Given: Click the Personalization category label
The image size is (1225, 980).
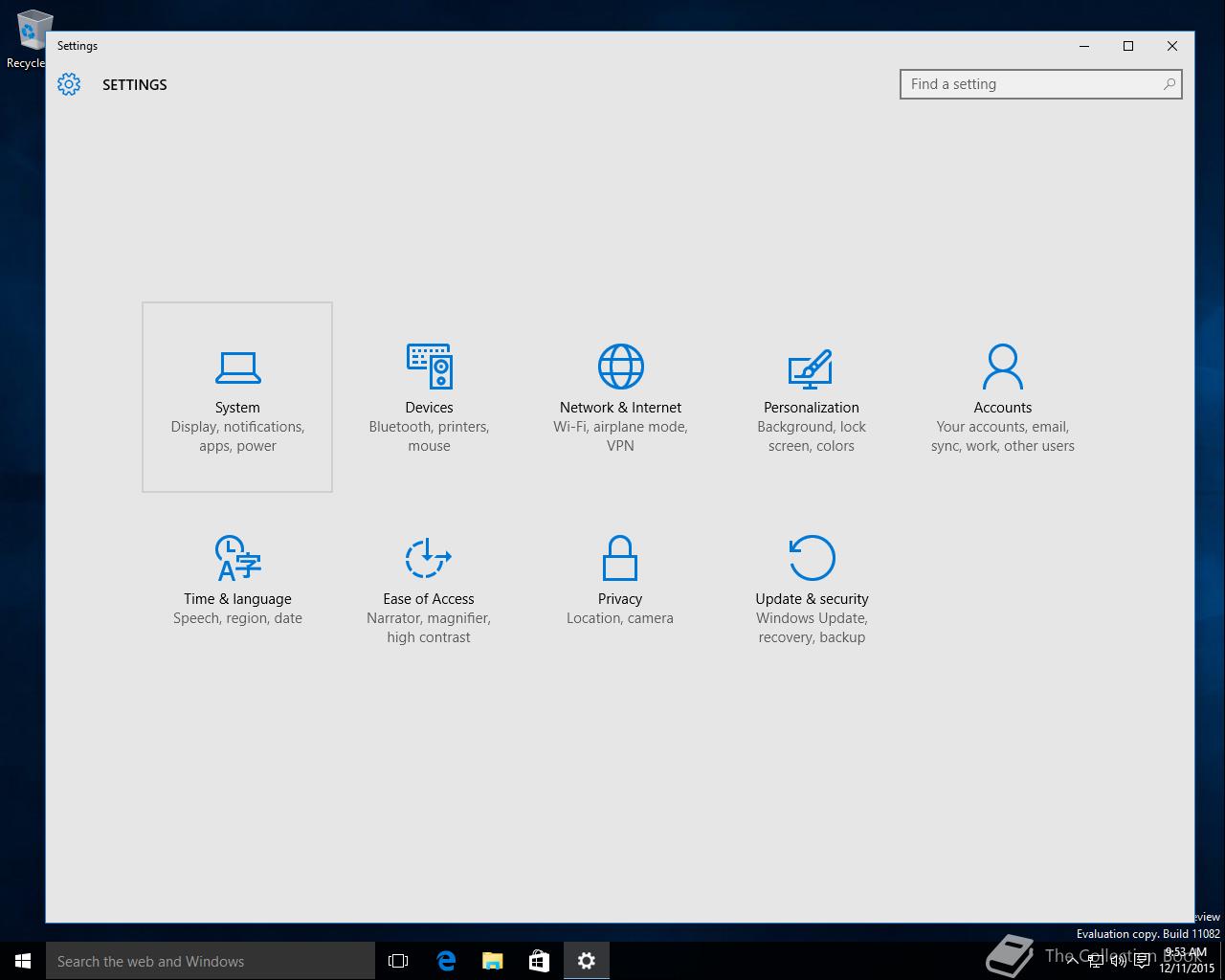Looking at the screenshot, I should [812, 408].
